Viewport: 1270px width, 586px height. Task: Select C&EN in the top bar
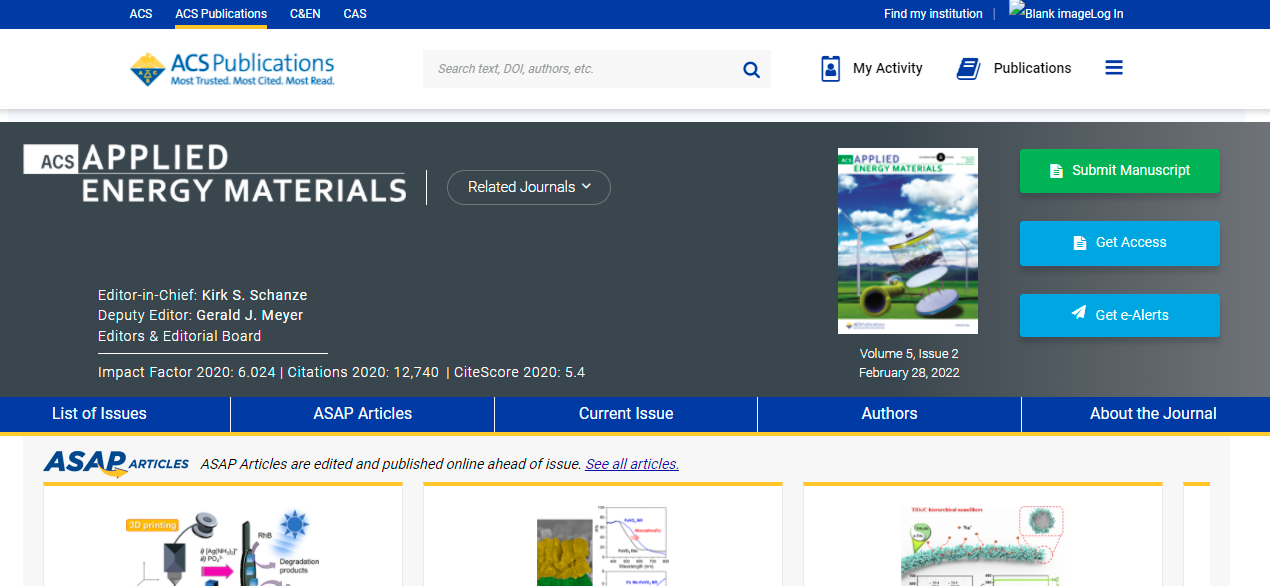point(305,14)
